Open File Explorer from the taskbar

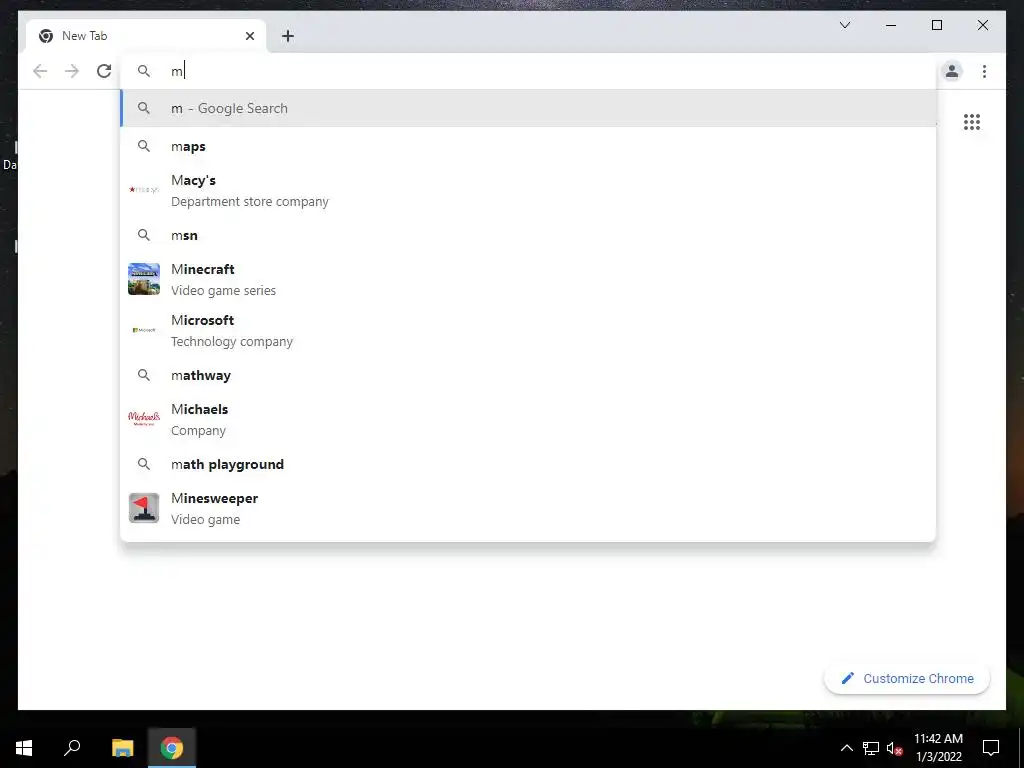click(x=122, y=748)
